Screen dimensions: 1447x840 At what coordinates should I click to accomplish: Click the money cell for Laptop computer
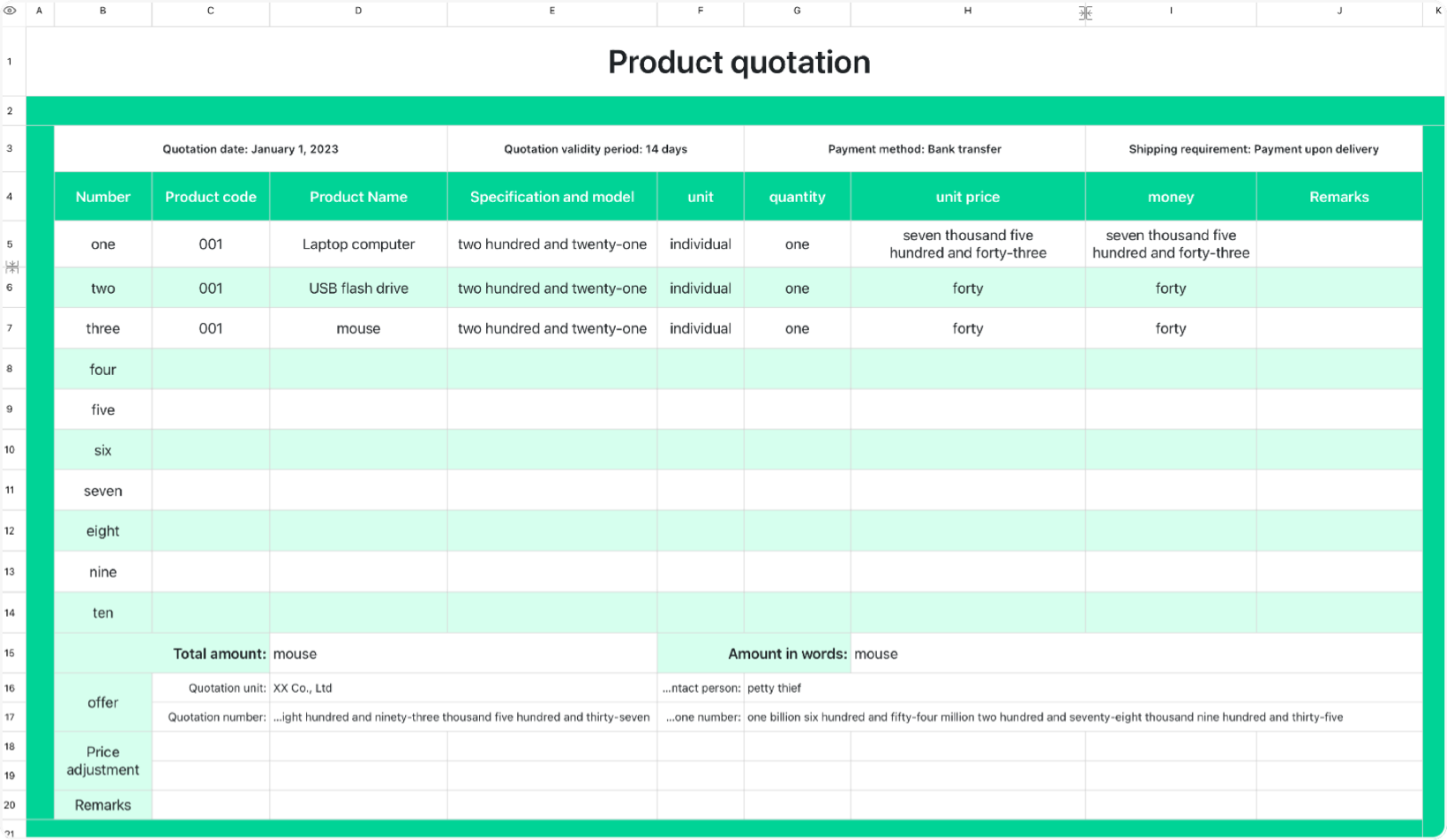(x=1171, y=244)
